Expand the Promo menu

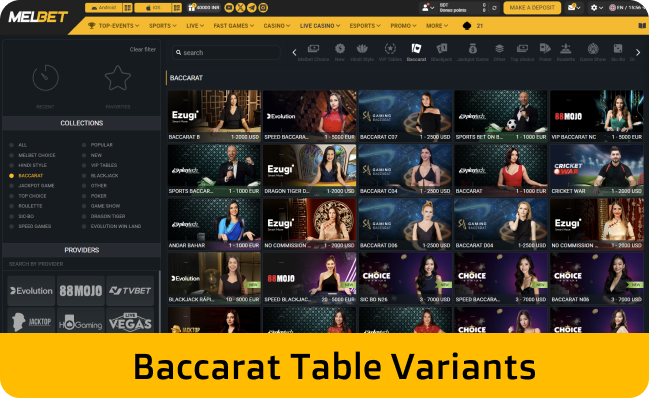pos(403,26)
